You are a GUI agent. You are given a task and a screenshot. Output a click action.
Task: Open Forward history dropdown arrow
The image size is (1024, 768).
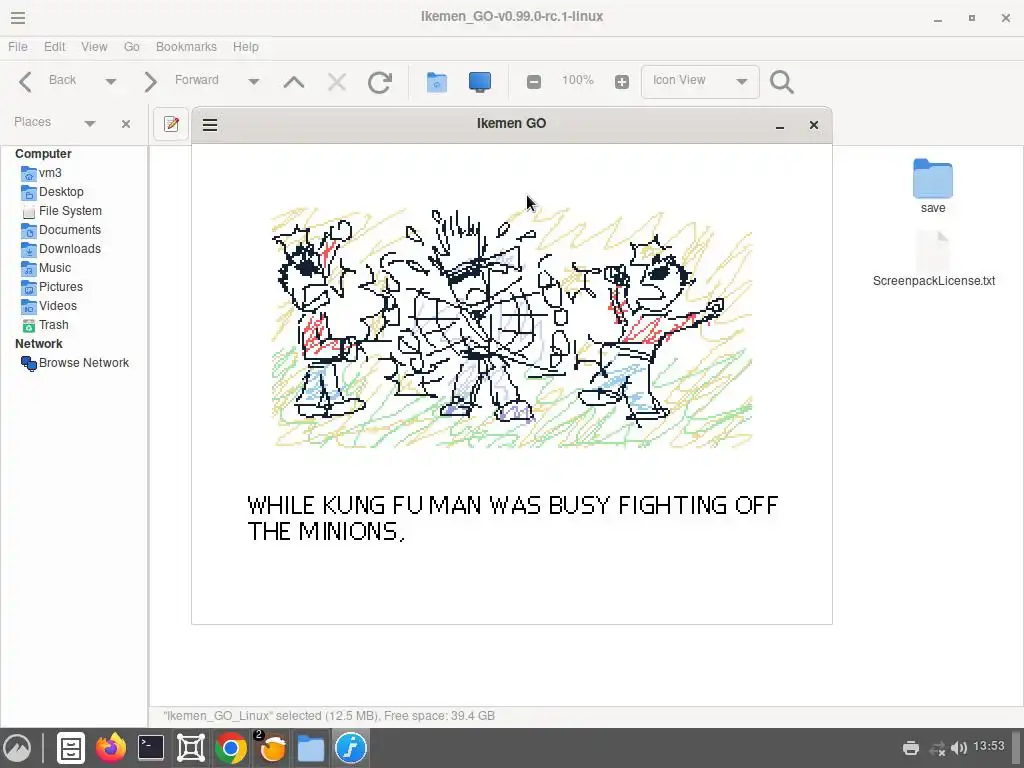[x=253, y=82]
